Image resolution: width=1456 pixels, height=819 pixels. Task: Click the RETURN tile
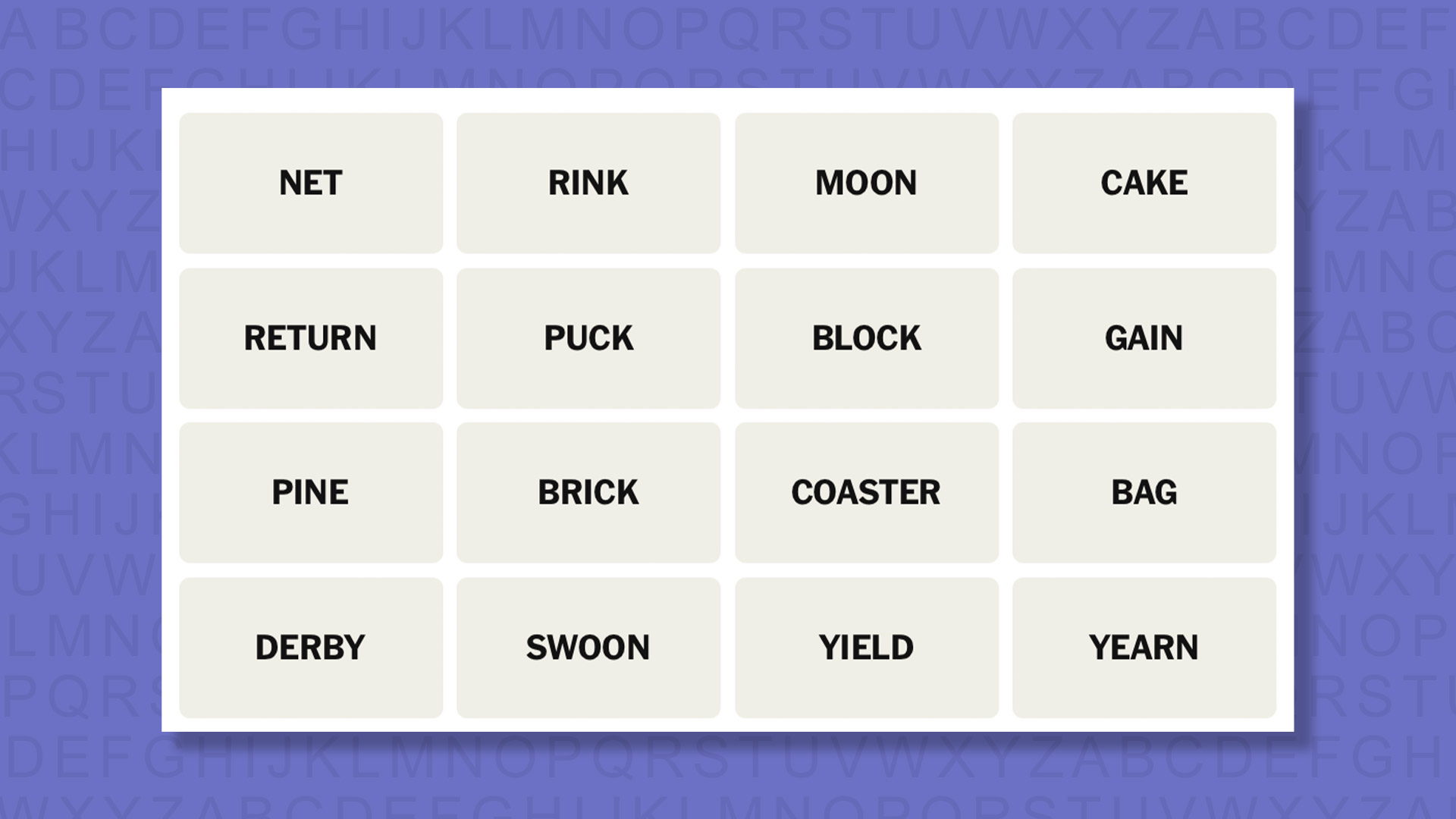pos(311,337)
